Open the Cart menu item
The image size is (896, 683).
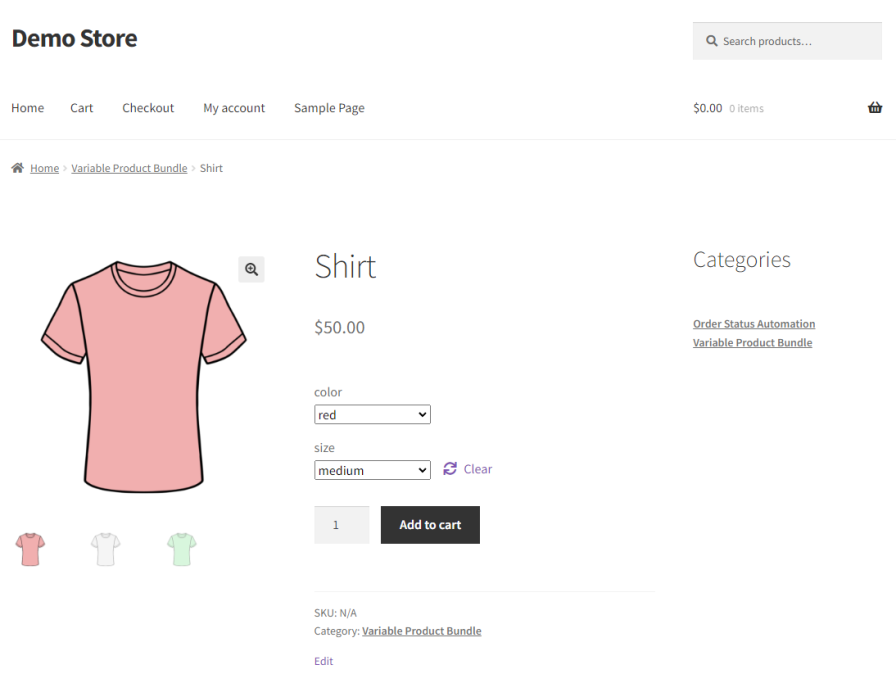click(x=82, y=108)
